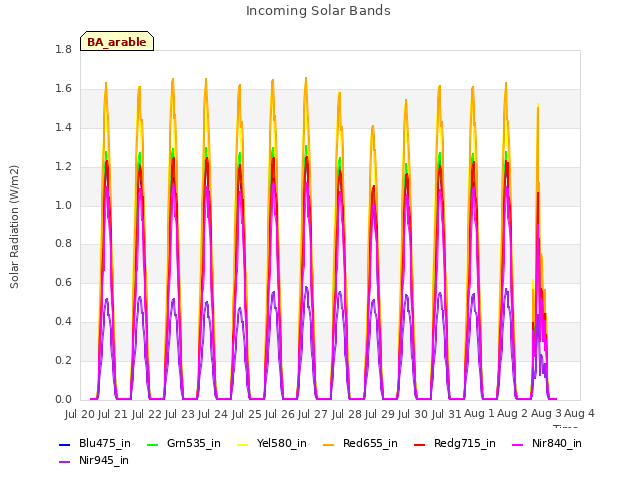Click the 0.6 y-axis tick label
Viewport: 640px width, 480px height.
63,283
